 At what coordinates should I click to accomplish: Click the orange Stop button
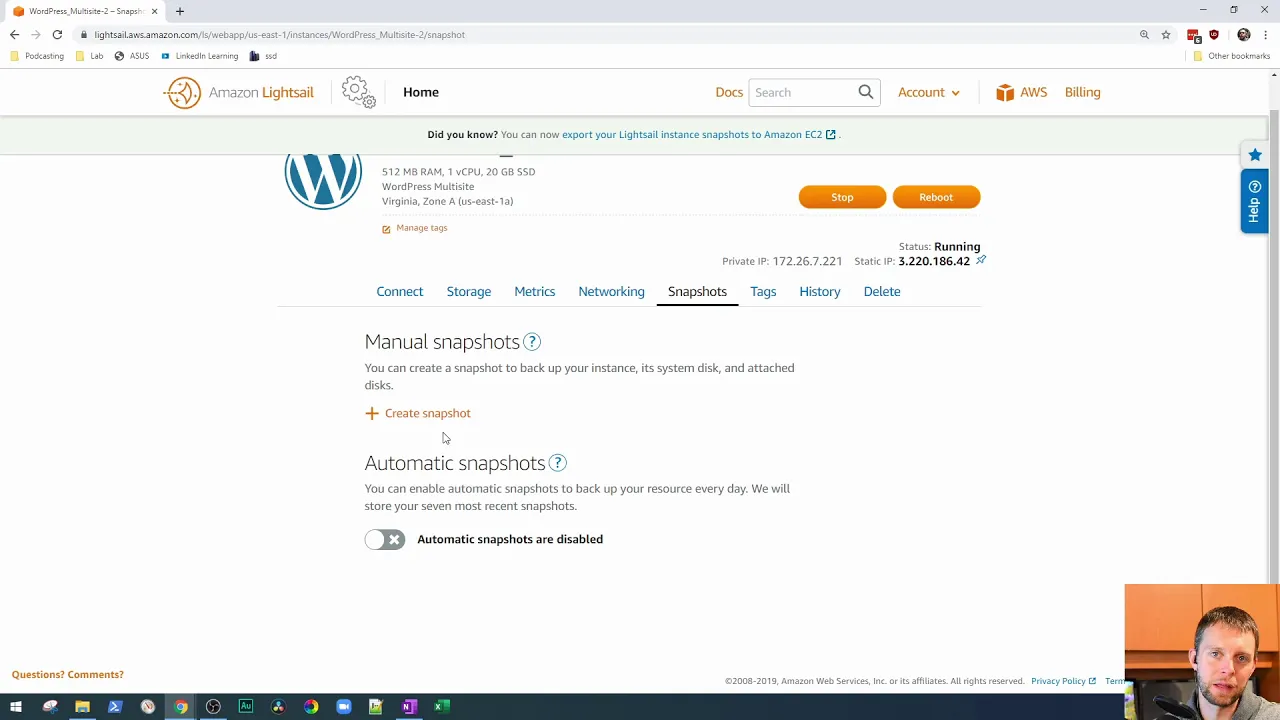[842, 197]
